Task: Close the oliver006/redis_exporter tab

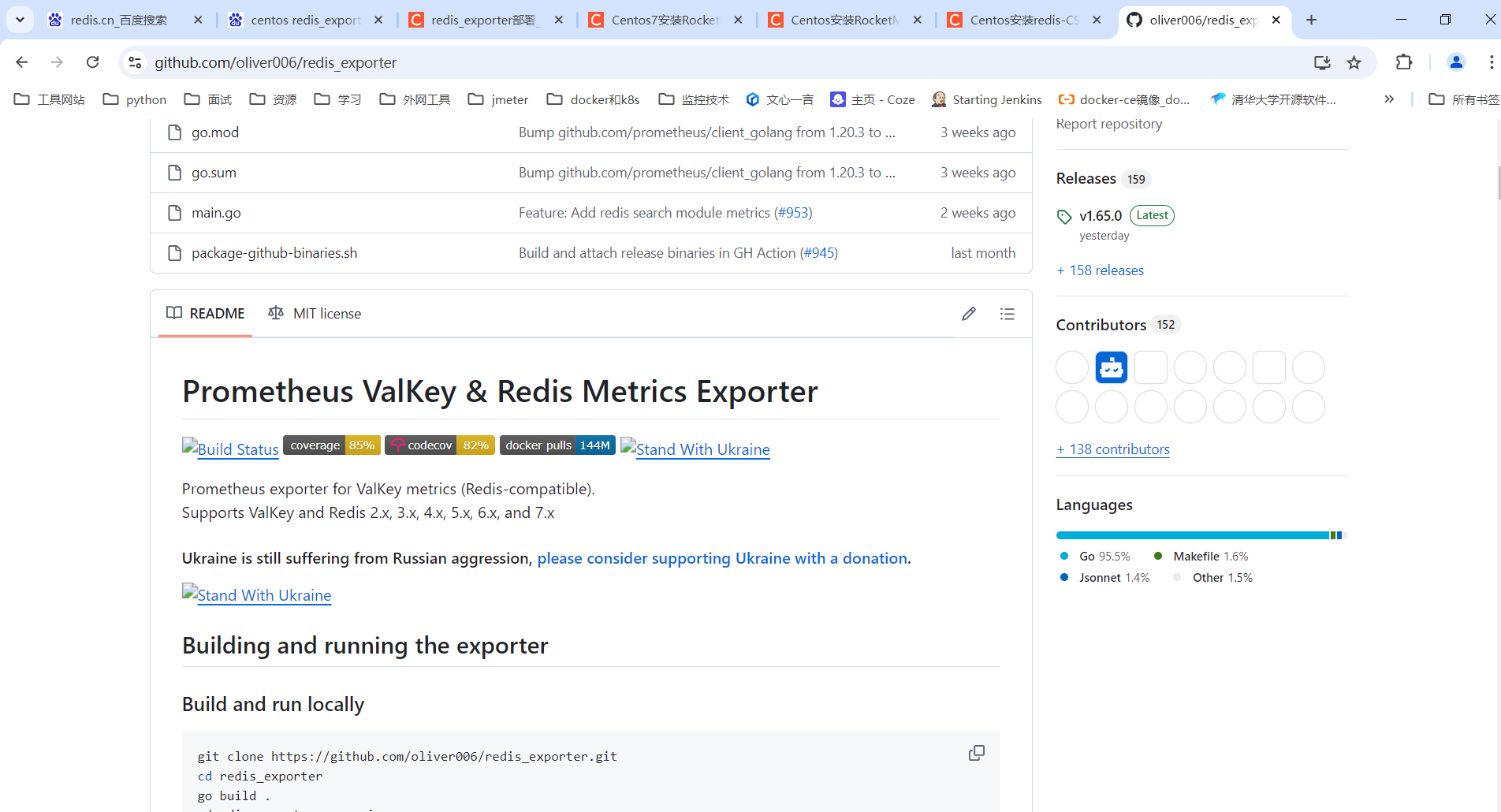Action: [x=1276, y=20]
